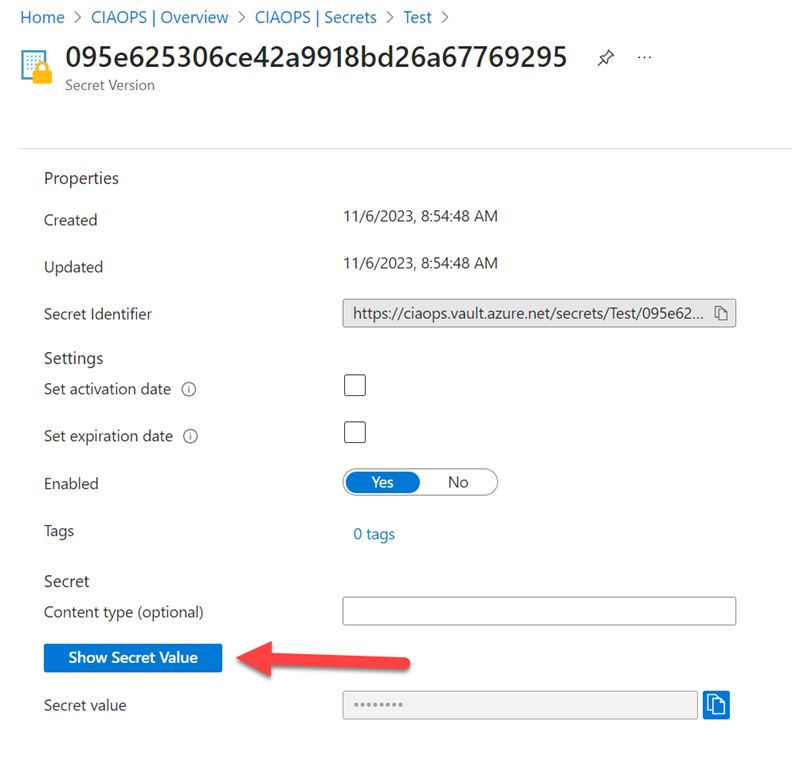Set Enabled toggle to Yes
792x768 pixels.
coord(383,482)
